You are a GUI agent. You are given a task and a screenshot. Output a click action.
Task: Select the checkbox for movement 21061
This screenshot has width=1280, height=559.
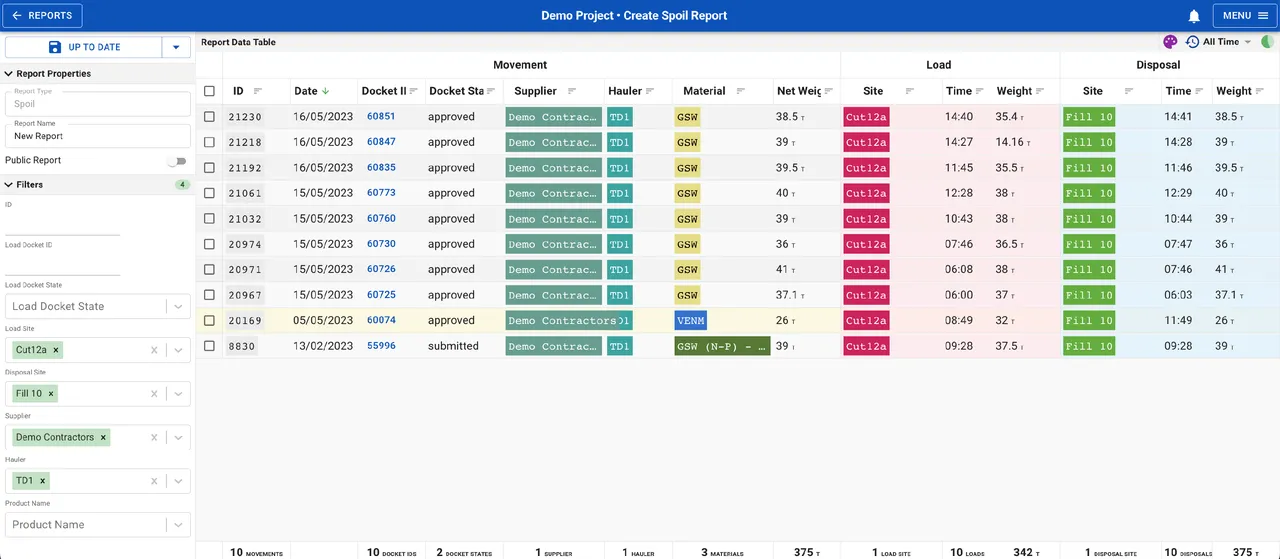[209, 193]
